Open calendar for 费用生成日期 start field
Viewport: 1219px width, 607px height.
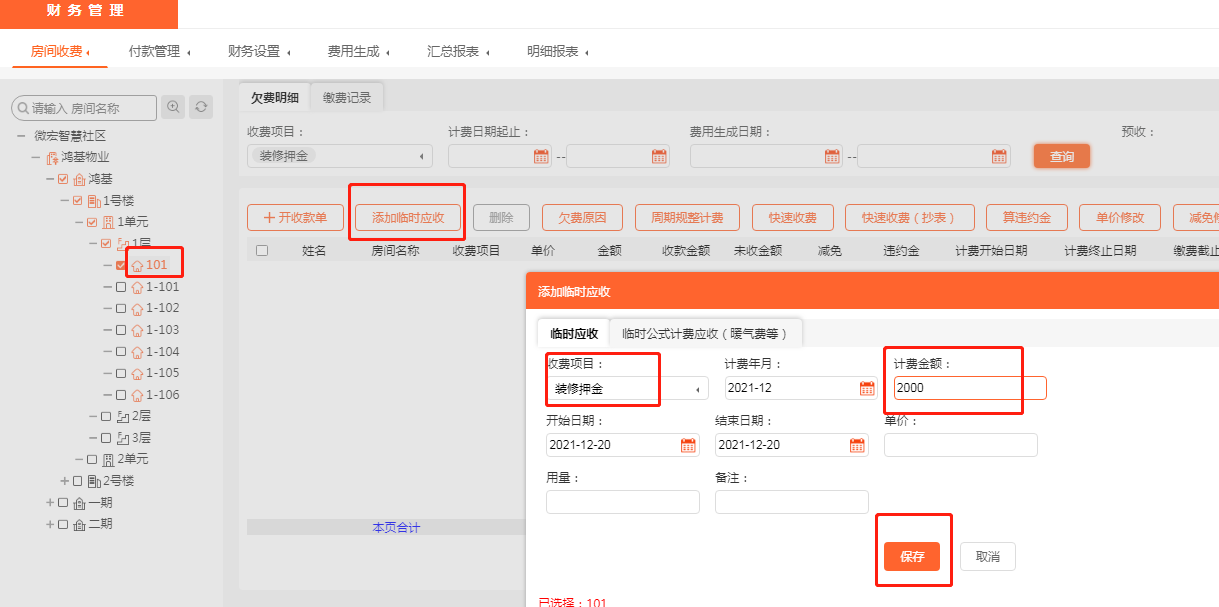[x=832, y=156]
